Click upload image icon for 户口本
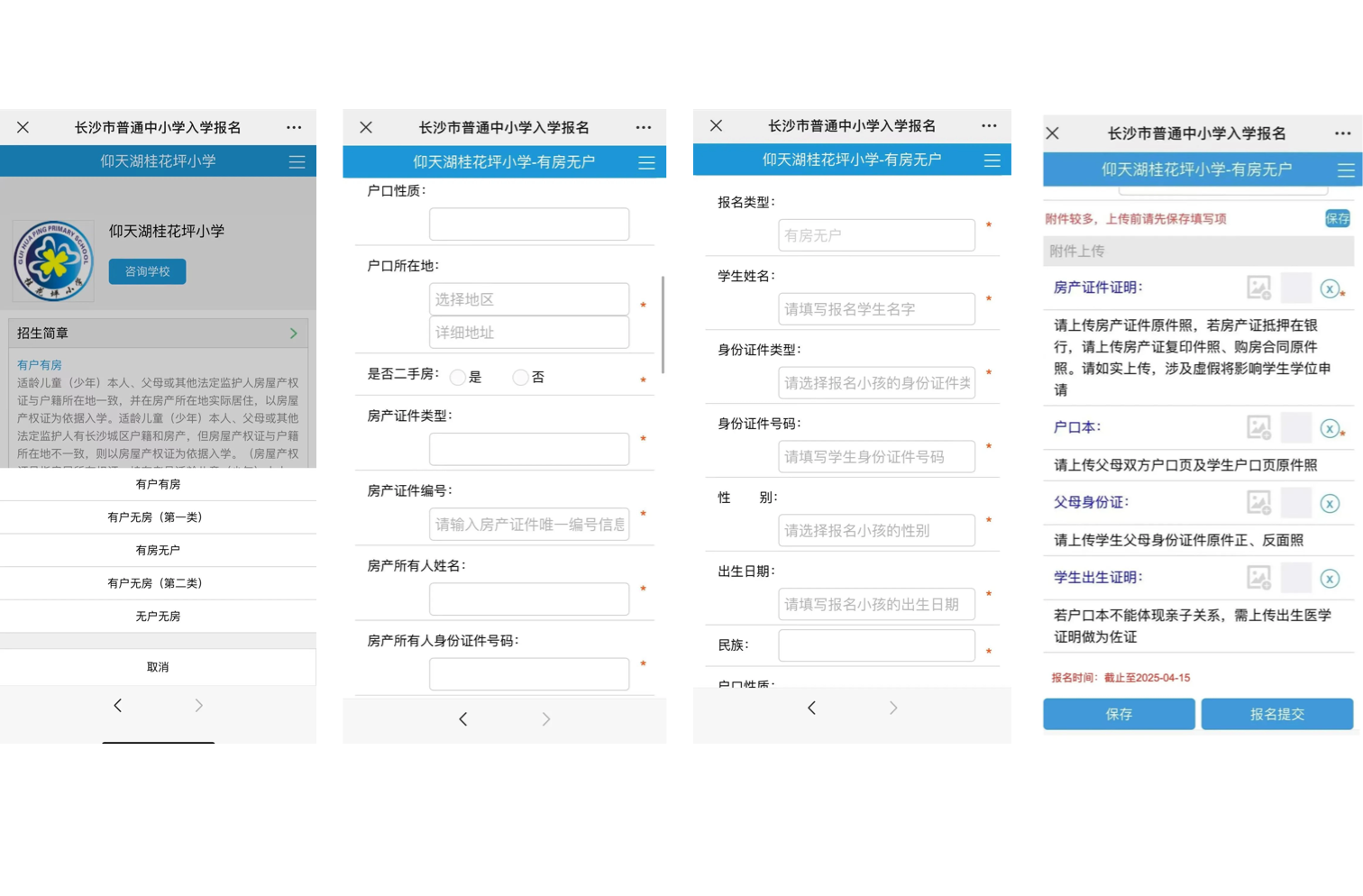The height and width of the screenshot is (896, 1363). (x=1258, y=427)
